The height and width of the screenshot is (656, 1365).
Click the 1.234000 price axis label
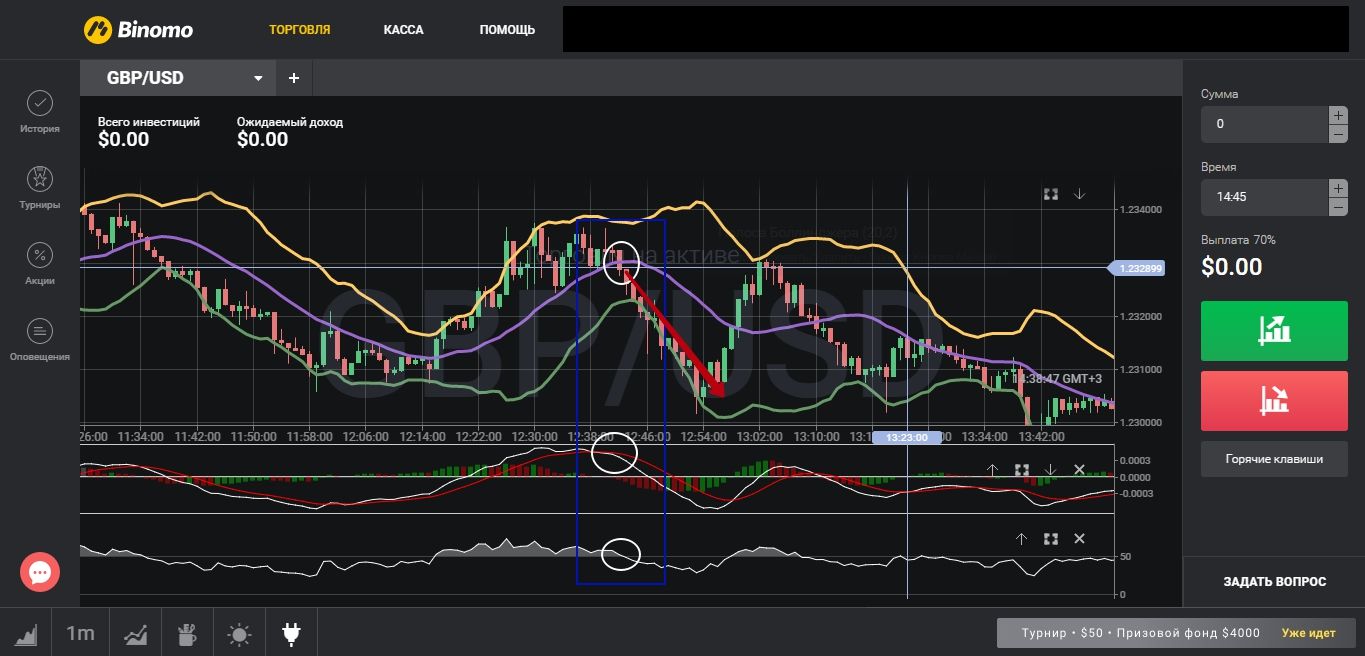point(1140,210)
